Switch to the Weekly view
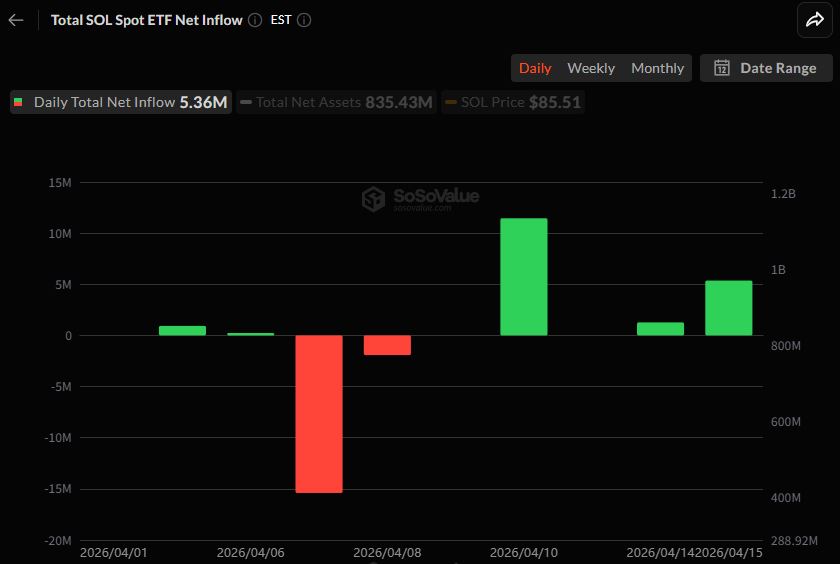The width and height of the screenshot is (840, 564). coord(591,68)
